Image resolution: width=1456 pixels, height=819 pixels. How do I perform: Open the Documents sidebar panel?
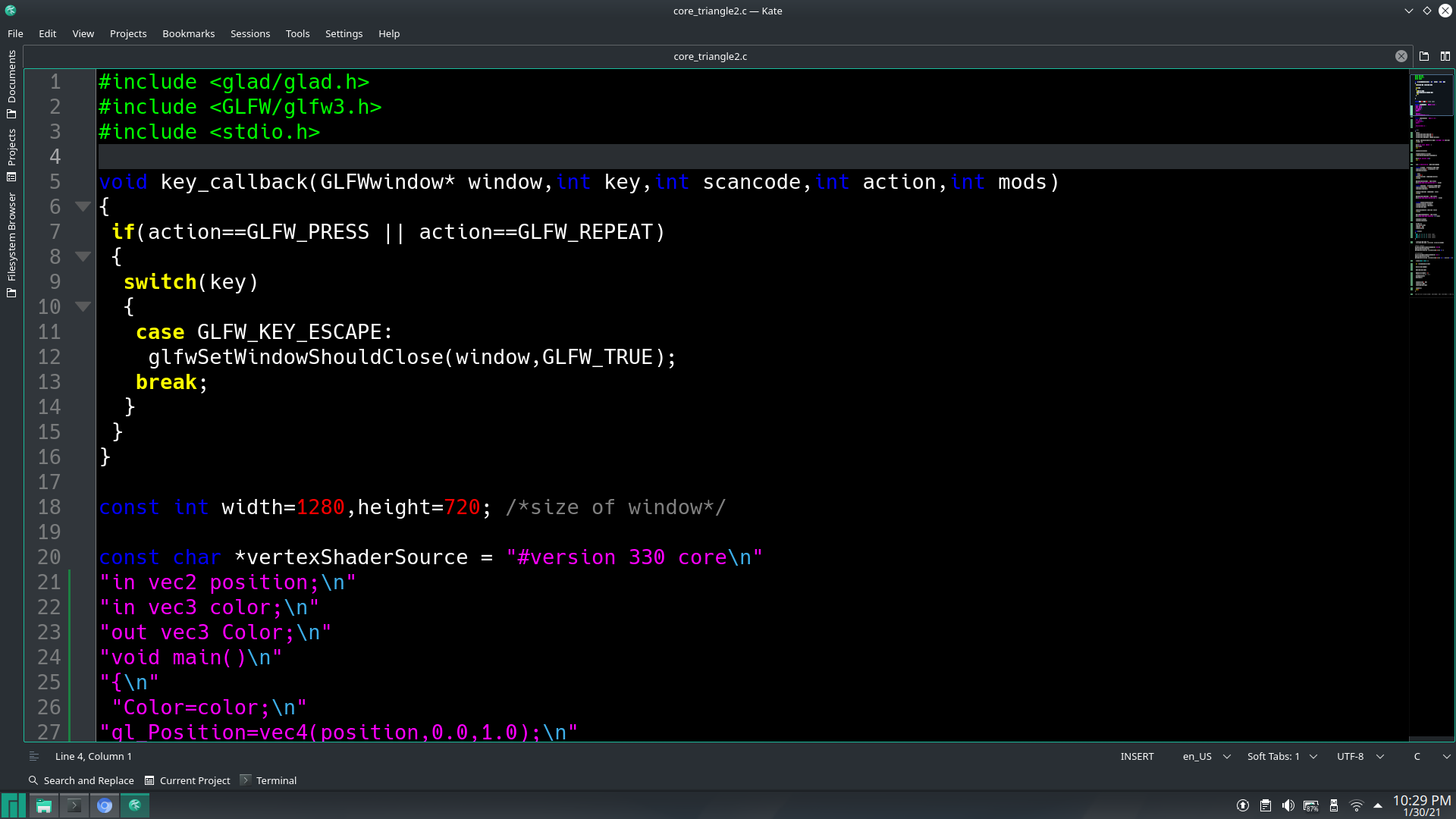(11, 85)
